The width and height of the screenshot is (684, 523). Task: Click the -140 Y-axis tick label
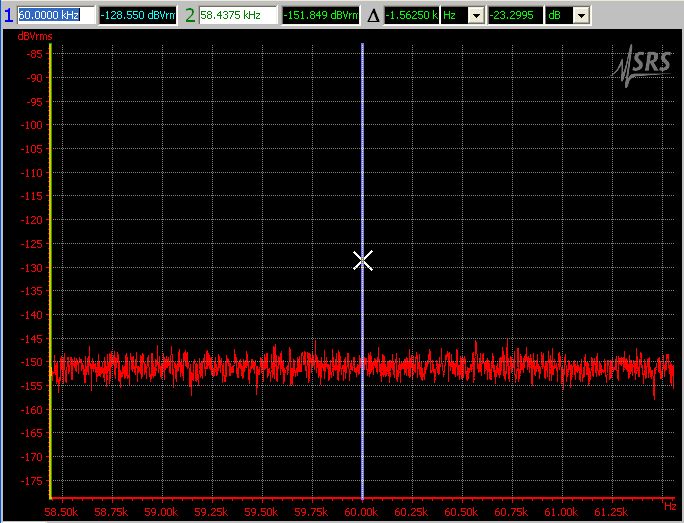[32, 314]
